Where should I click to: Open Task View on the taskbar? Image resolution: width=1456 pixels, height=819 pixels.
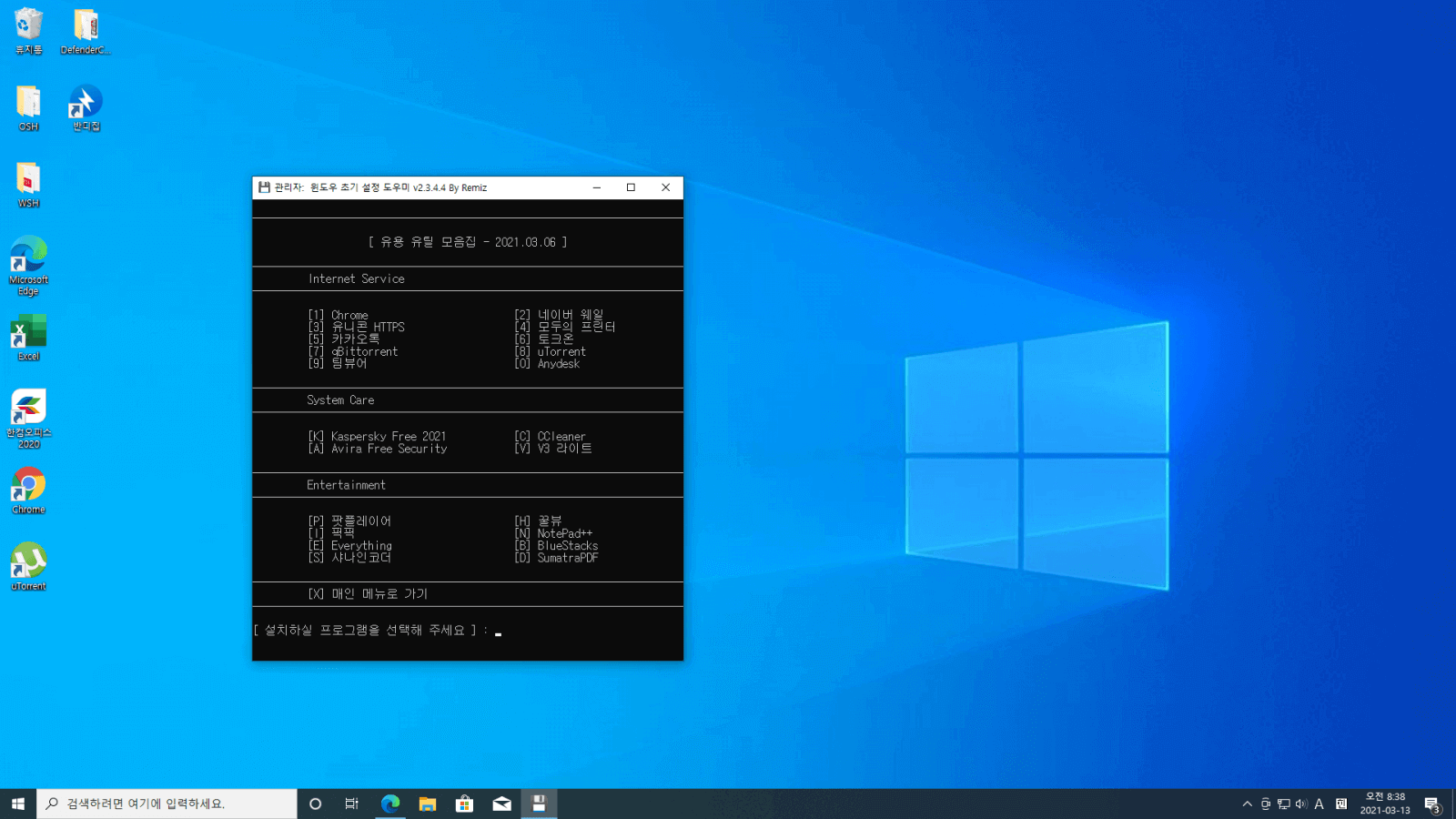tap(352, 804)
